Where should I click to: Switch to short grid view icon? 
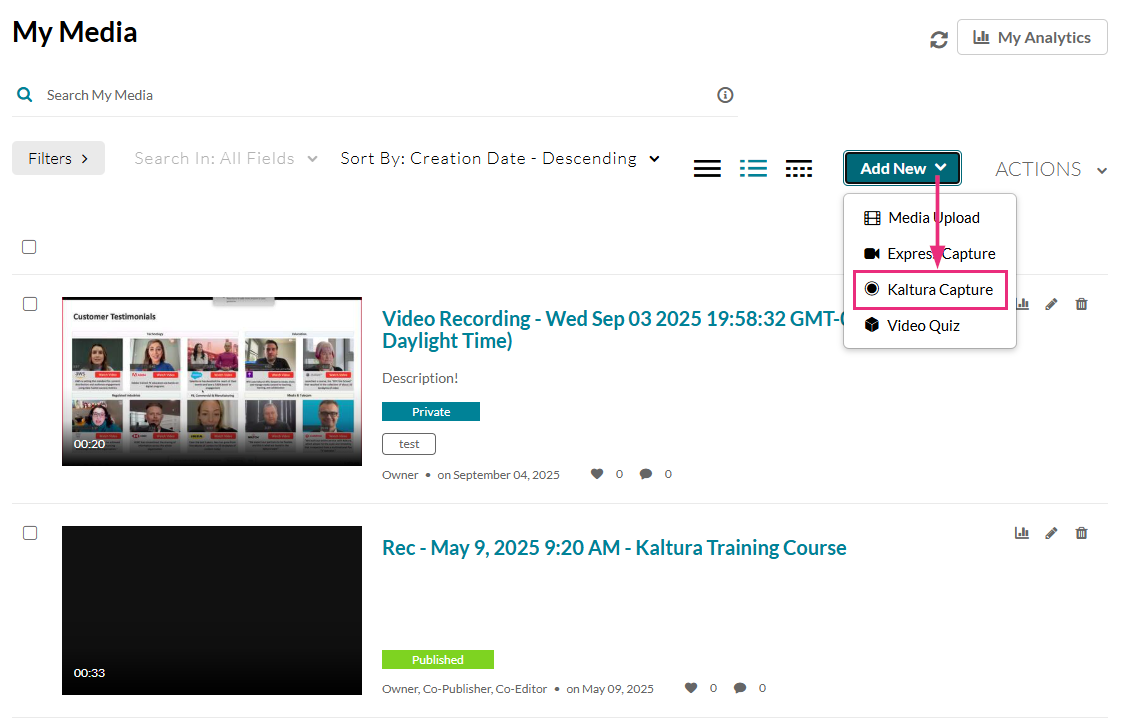pos(799,169)
